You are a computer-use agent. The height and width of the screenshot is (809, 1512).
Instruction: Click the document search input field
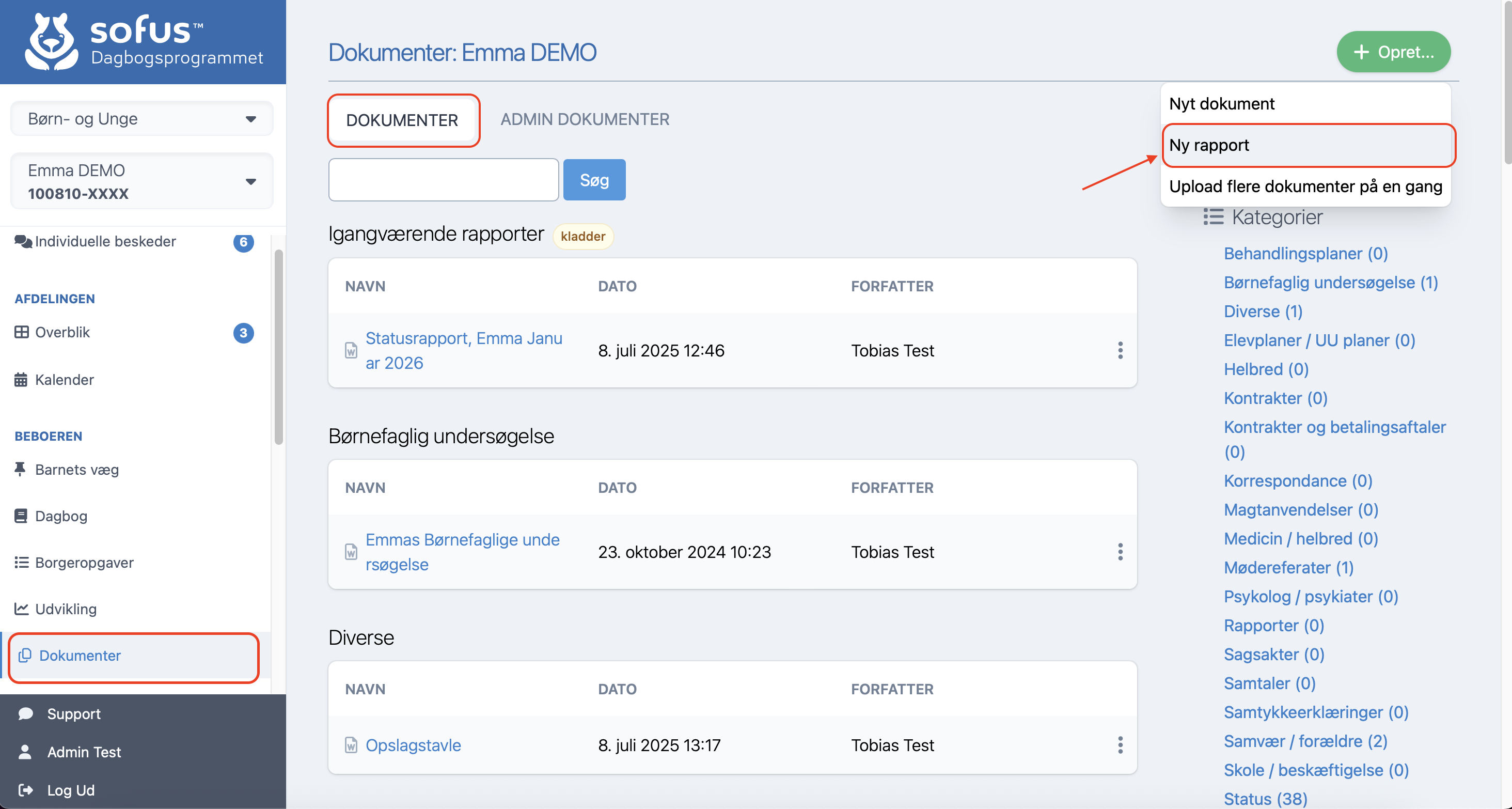coord(443,180)
